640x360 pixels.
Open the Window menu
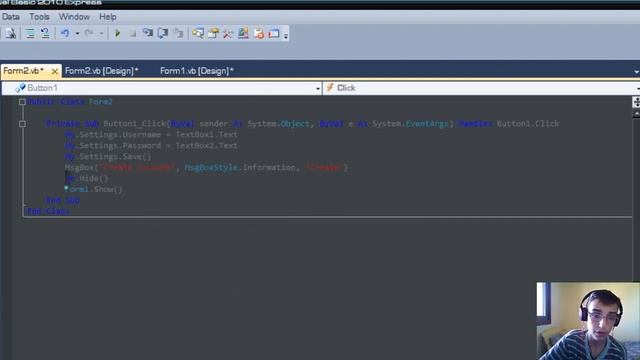(74, 17)
